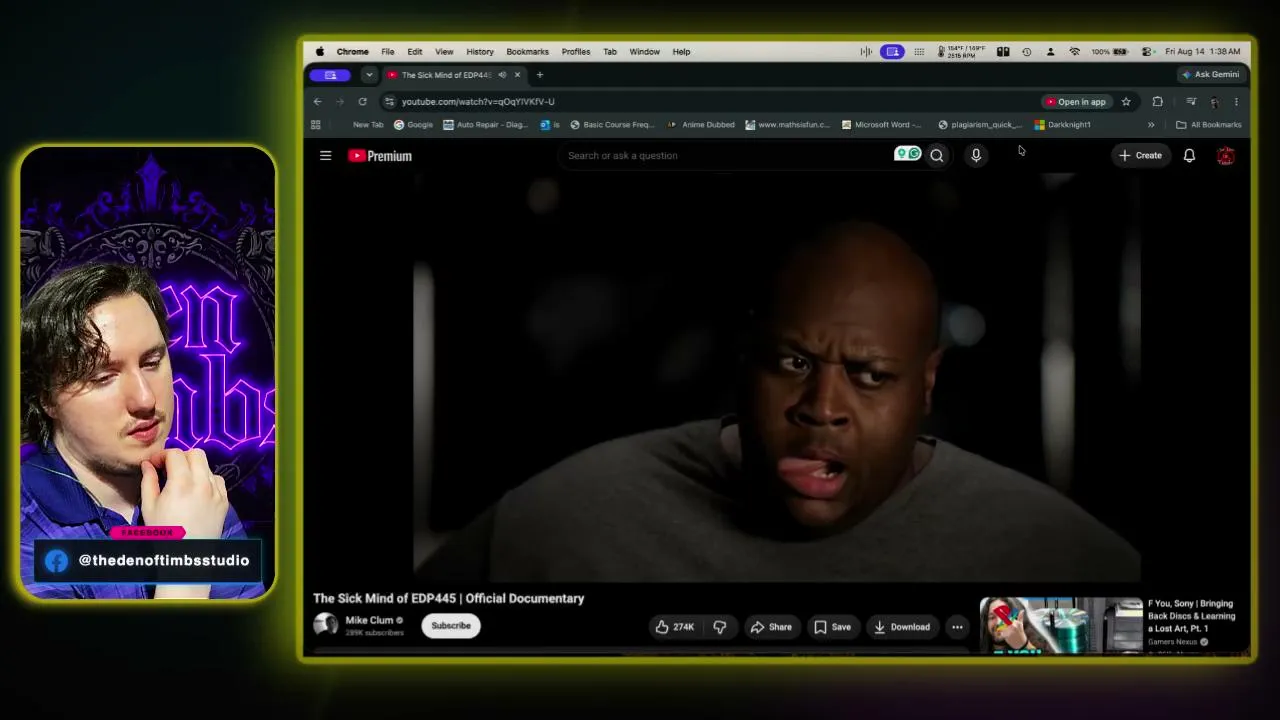Open Wi-Fi status in menu bar
The image size is (1280, 720).
[x=1074, y=52]
